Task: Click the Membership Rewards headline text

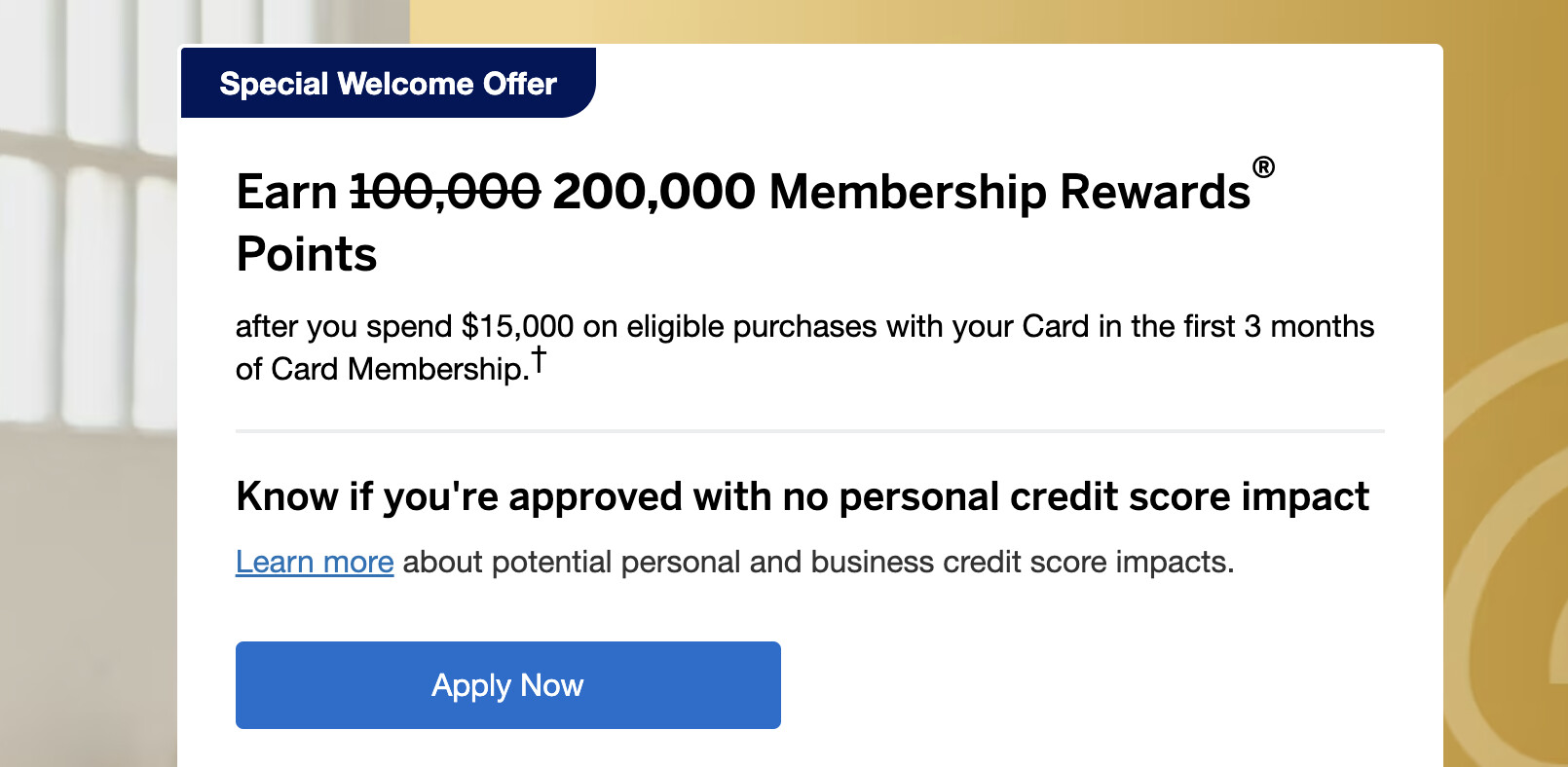Action: click(x=1009, y=192)
